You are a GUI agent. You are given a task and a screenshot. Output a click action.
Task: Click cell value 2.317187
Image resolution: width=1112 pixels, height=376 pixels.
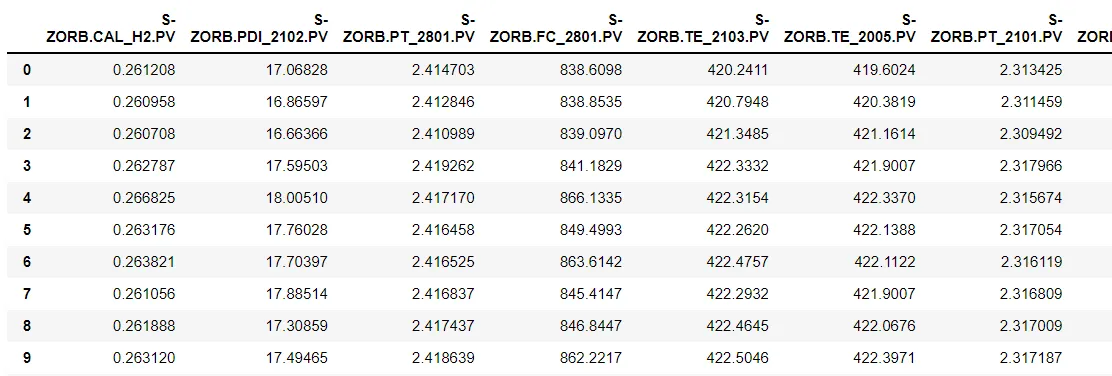click(1031, 358)
